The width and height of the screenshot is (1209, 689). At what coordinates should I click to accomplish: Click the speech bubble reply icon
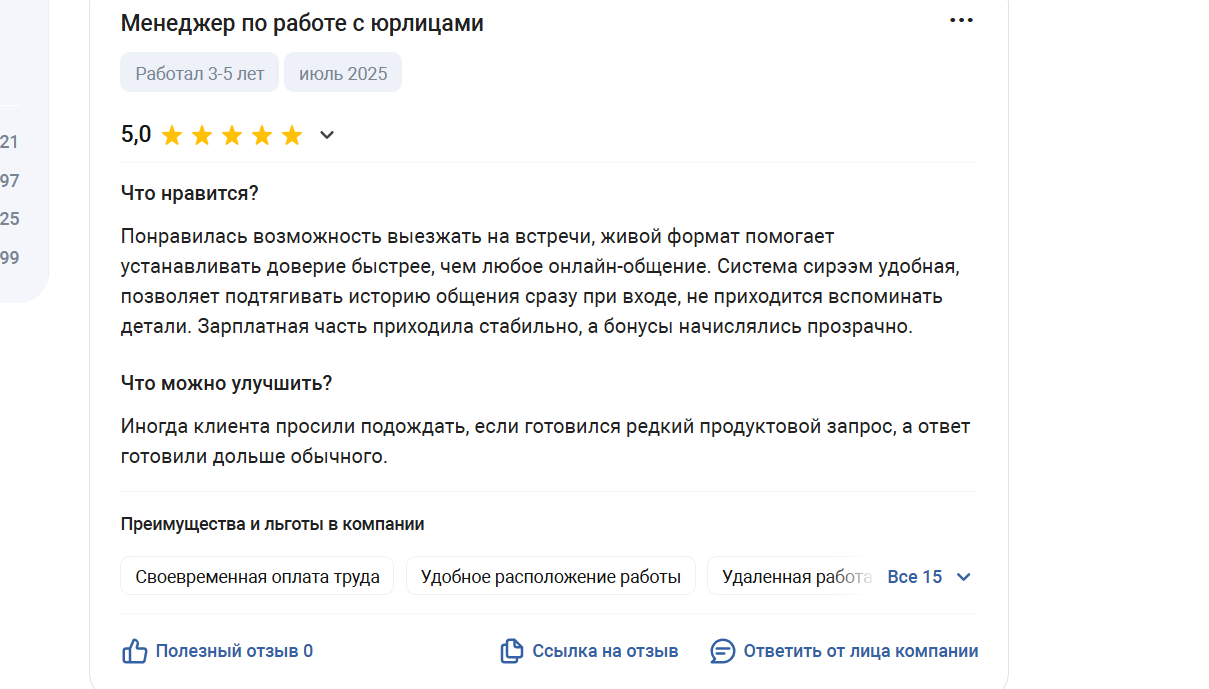point(722,651)
